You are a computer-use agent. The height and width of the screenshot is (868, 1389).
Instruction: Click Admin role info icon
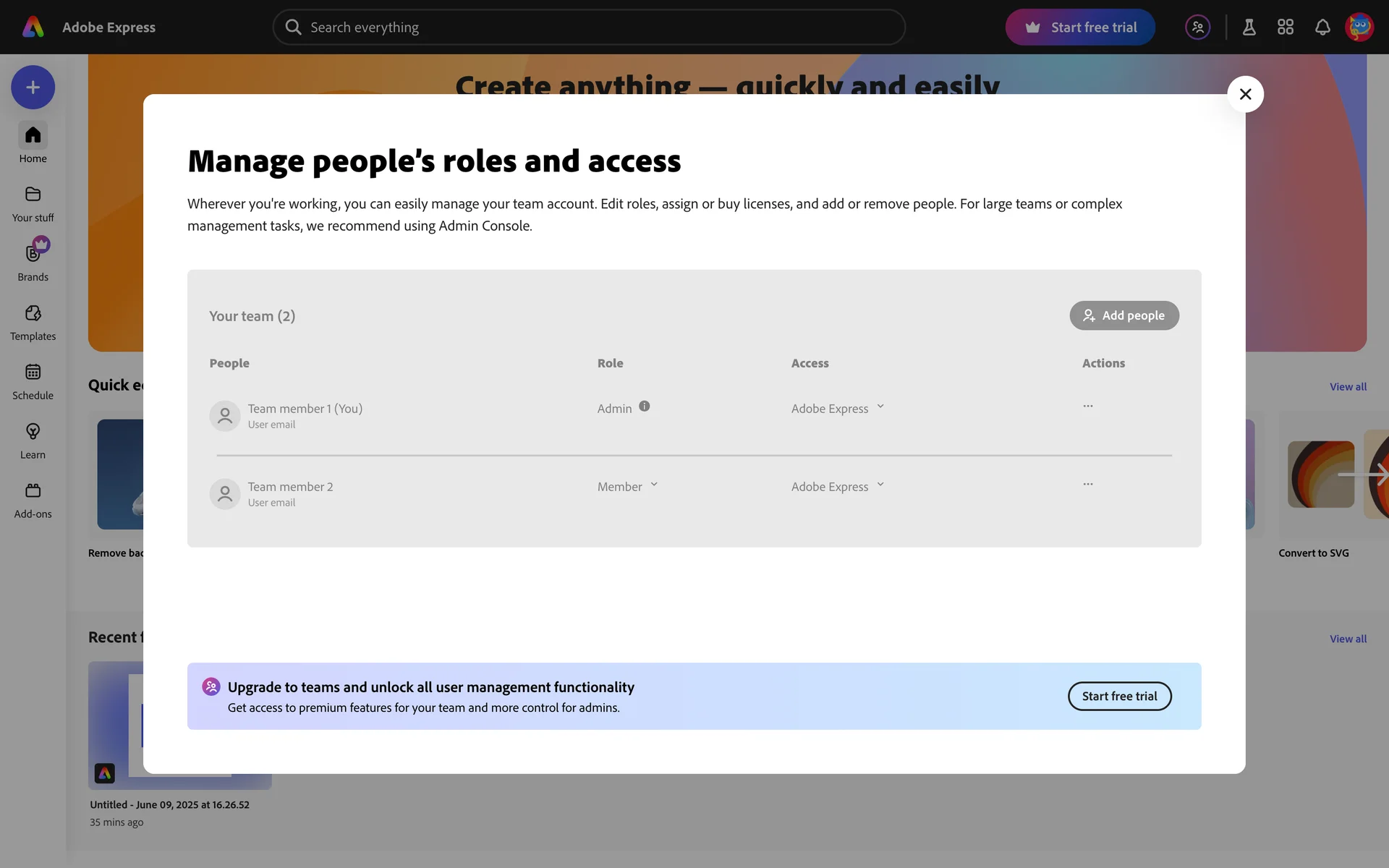click(x=644, y=407)
